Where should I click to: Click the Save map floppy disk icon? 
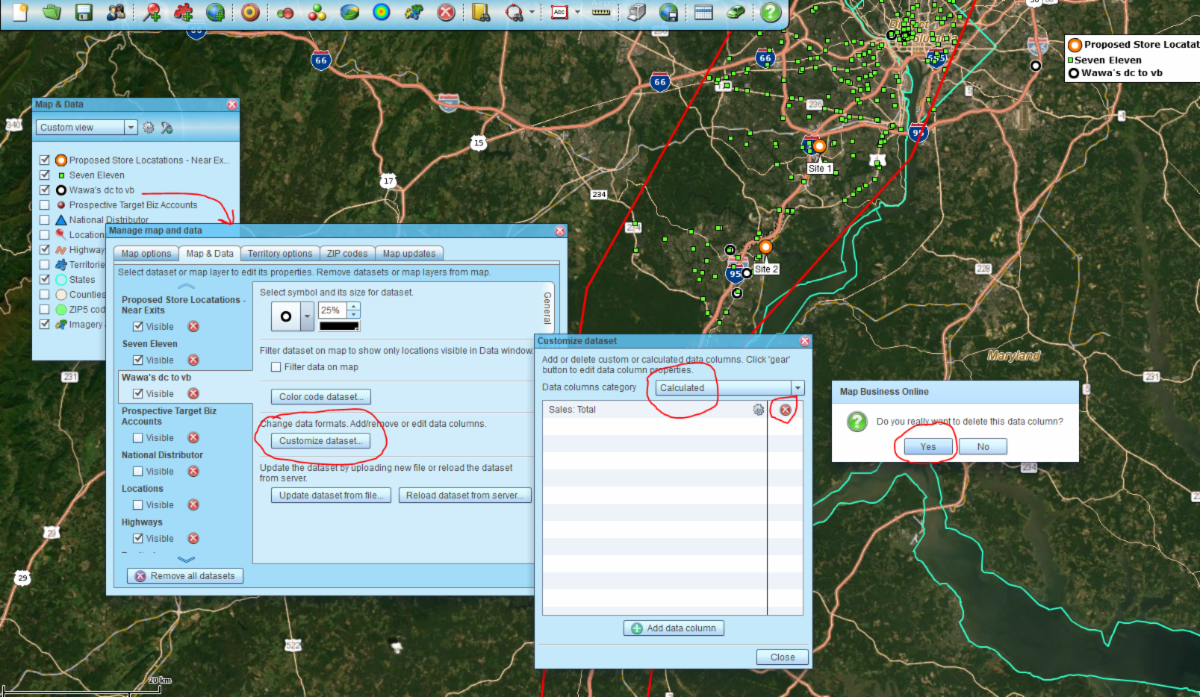click(x=84, y=13)
